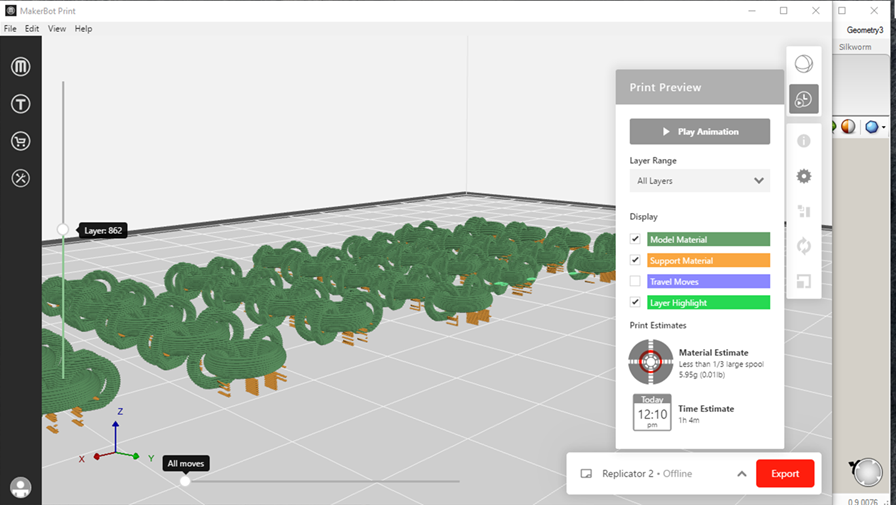Select the Replicator 2 Offline printer

click(647, 474)
